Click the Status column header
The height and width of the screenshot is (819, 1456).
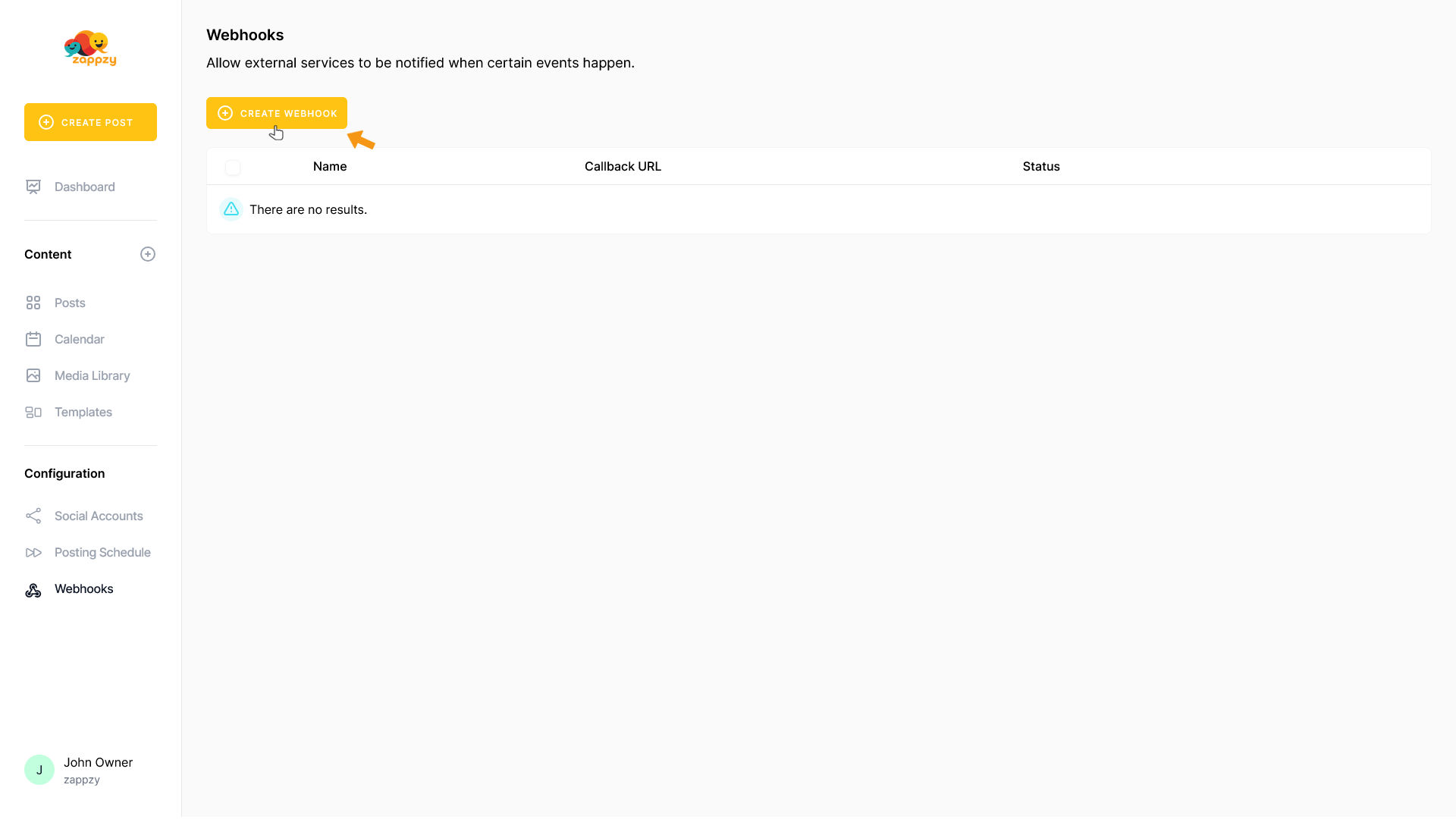pyautogui.click(x=1040, y=166)
